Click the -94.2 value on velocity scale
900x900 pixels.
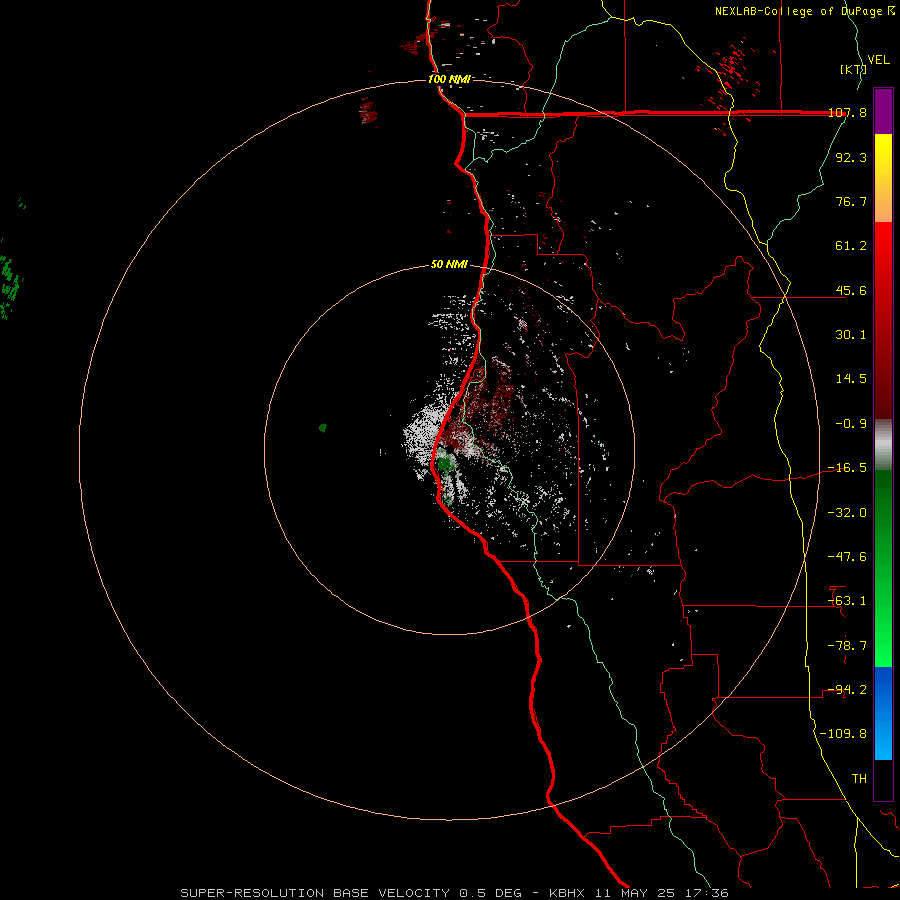(x=847, y=689)
